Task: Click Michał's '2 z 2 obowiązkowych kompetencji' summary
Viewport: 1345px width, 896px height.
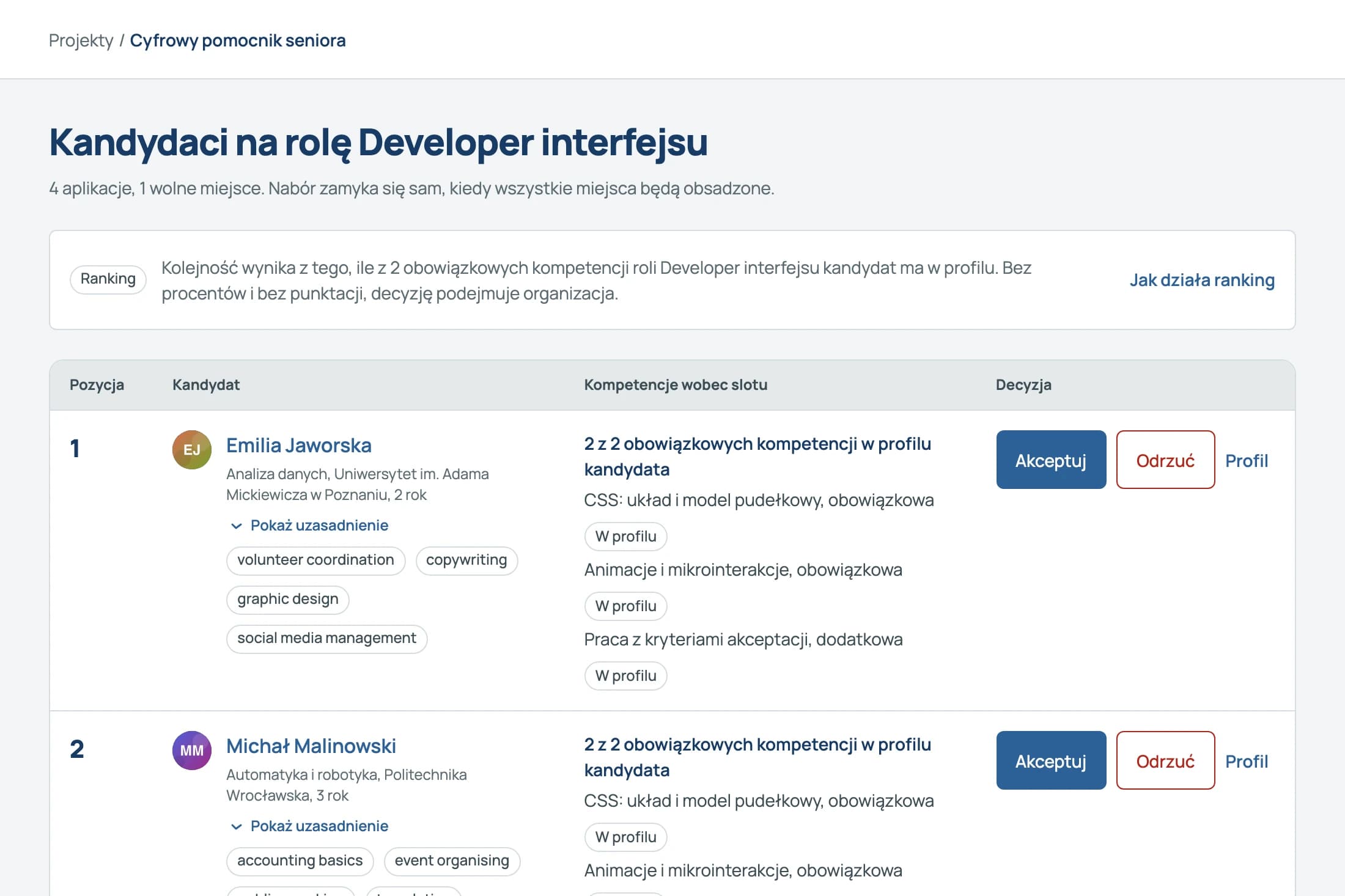Action: tap(757, 757)
